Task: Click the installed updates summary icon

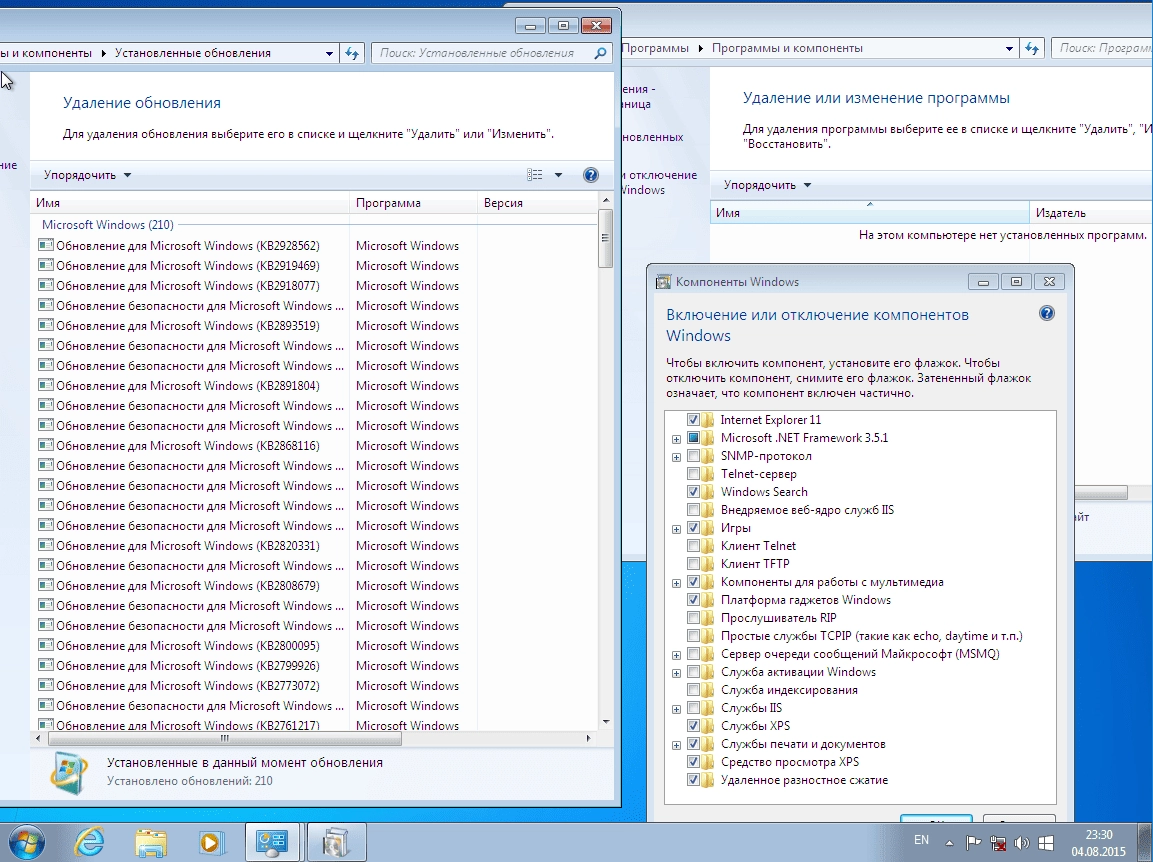Action: click(69, 771)
